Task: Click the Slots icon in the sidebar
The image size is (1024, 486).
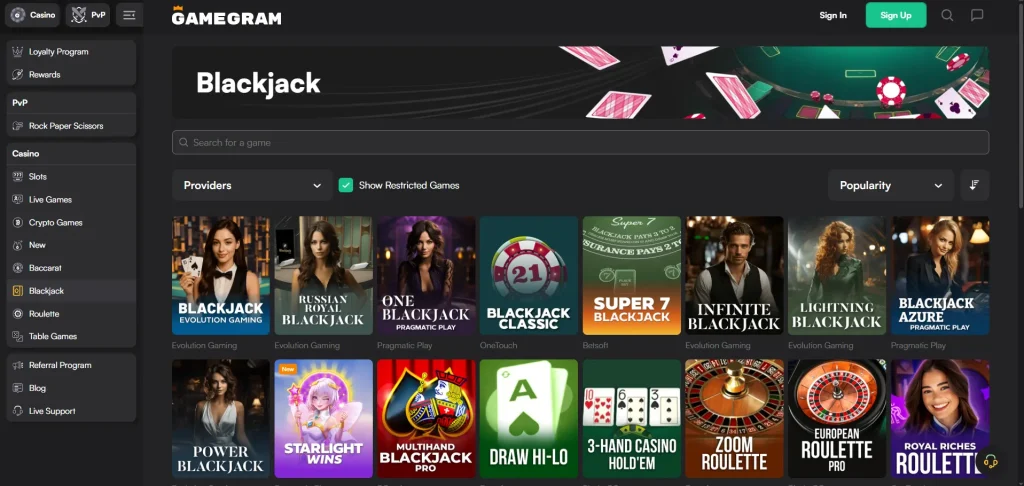Action: coord(18,176)
